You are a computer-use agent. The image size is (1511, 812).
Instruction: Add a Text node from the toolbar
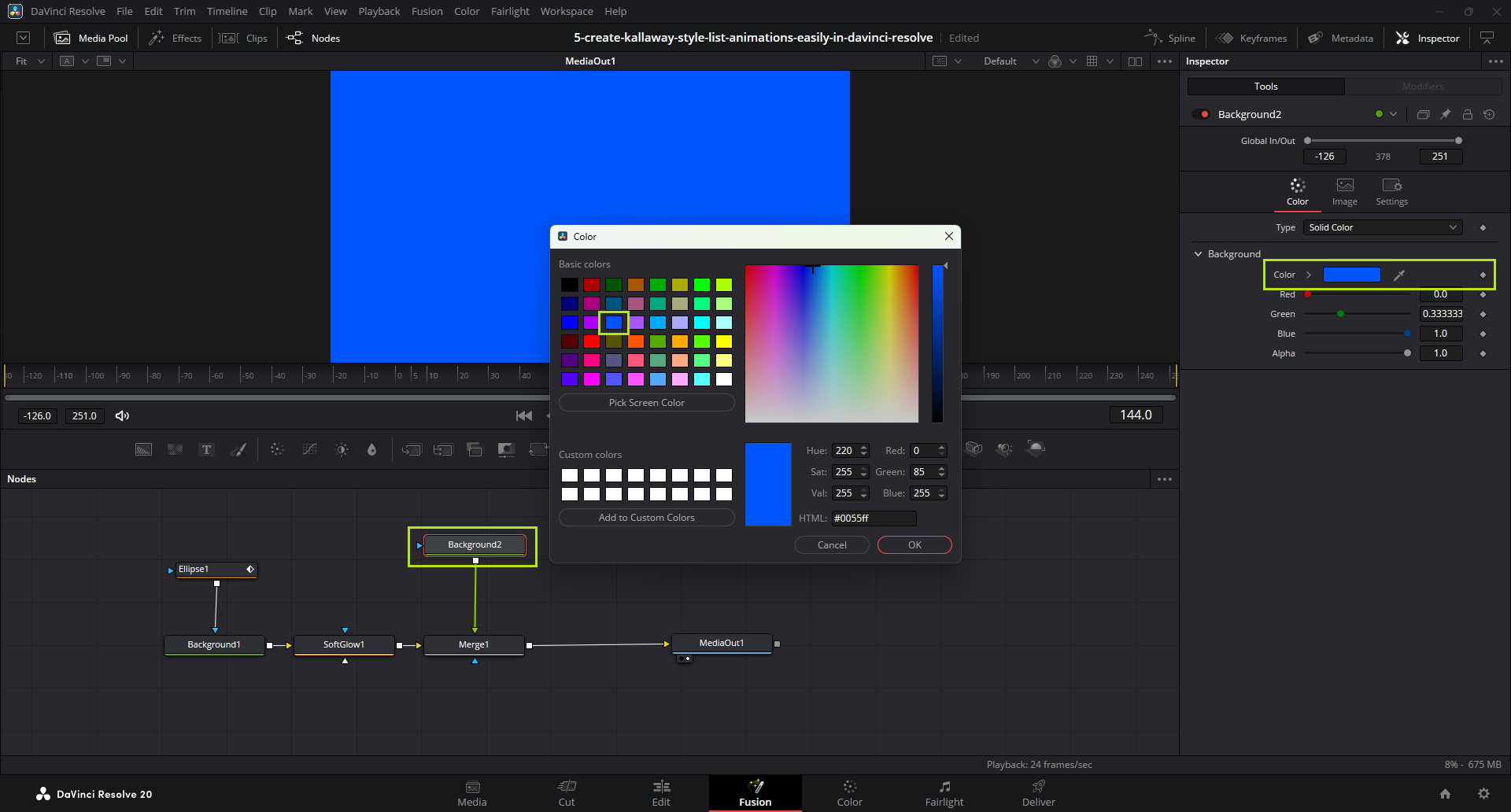tap(206, 449)
